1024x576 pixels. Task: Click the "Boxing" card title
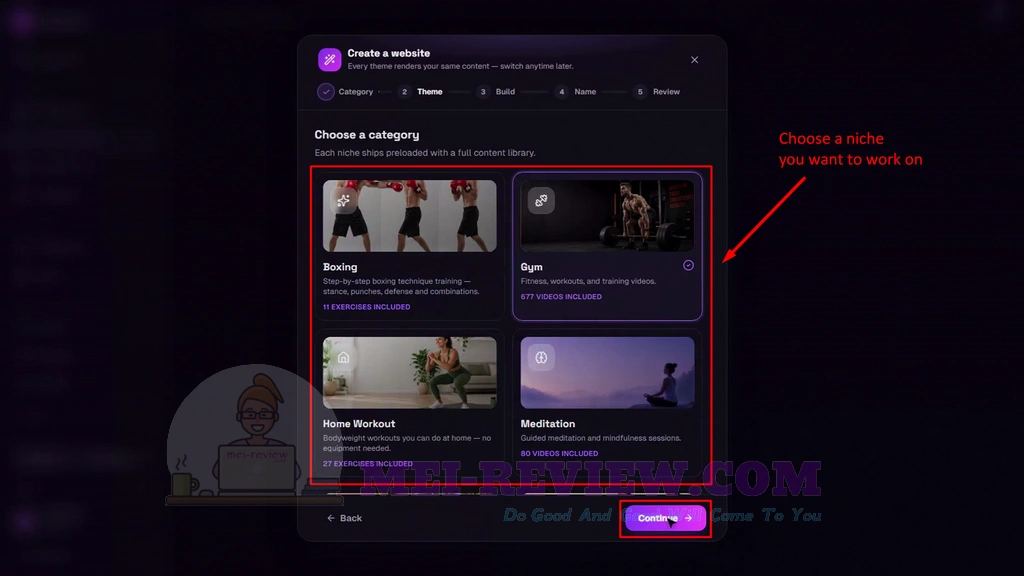tap(340, 267)
